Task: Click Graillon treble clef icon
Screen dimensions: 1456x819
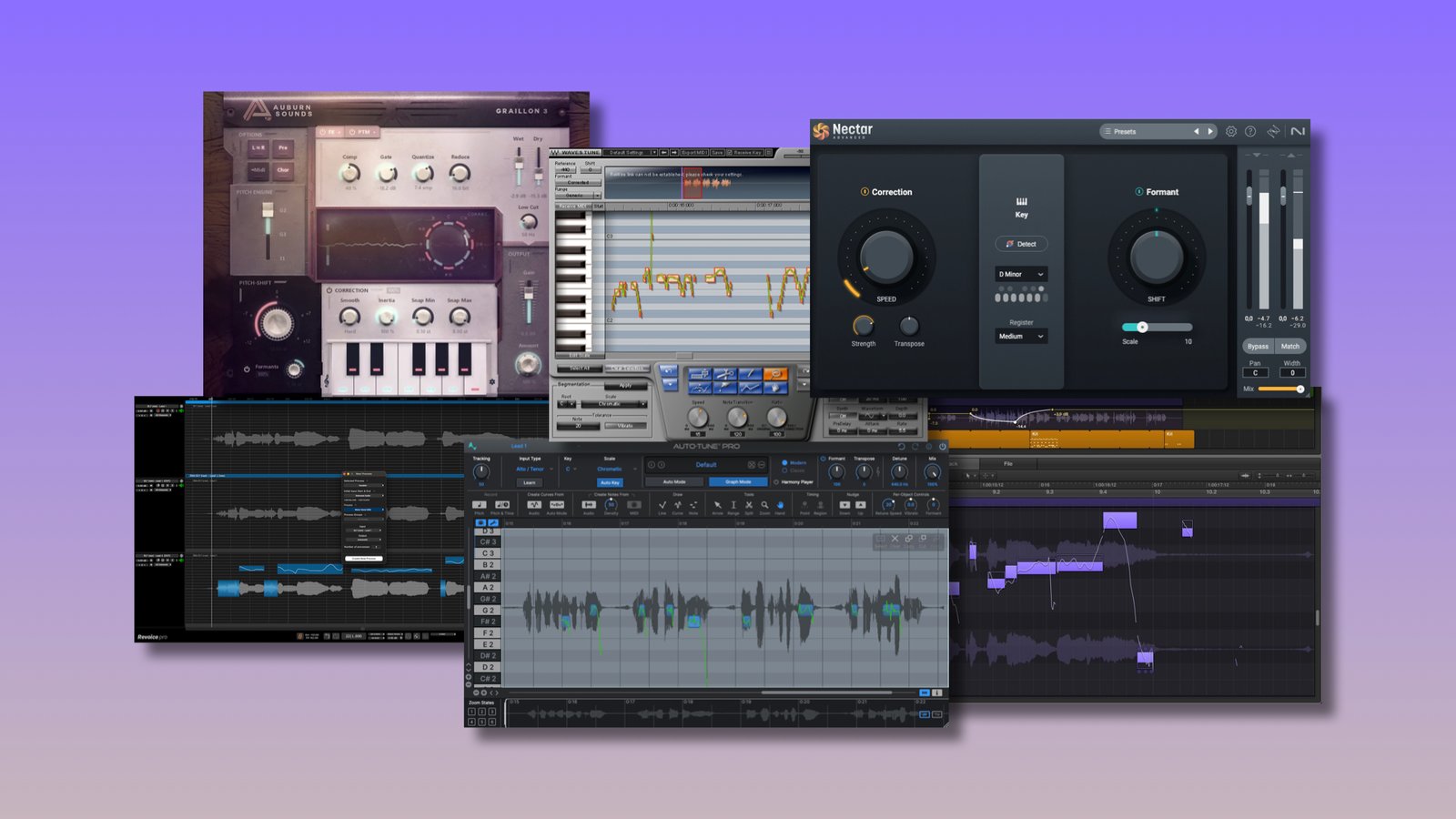Action: coord(327,380)
